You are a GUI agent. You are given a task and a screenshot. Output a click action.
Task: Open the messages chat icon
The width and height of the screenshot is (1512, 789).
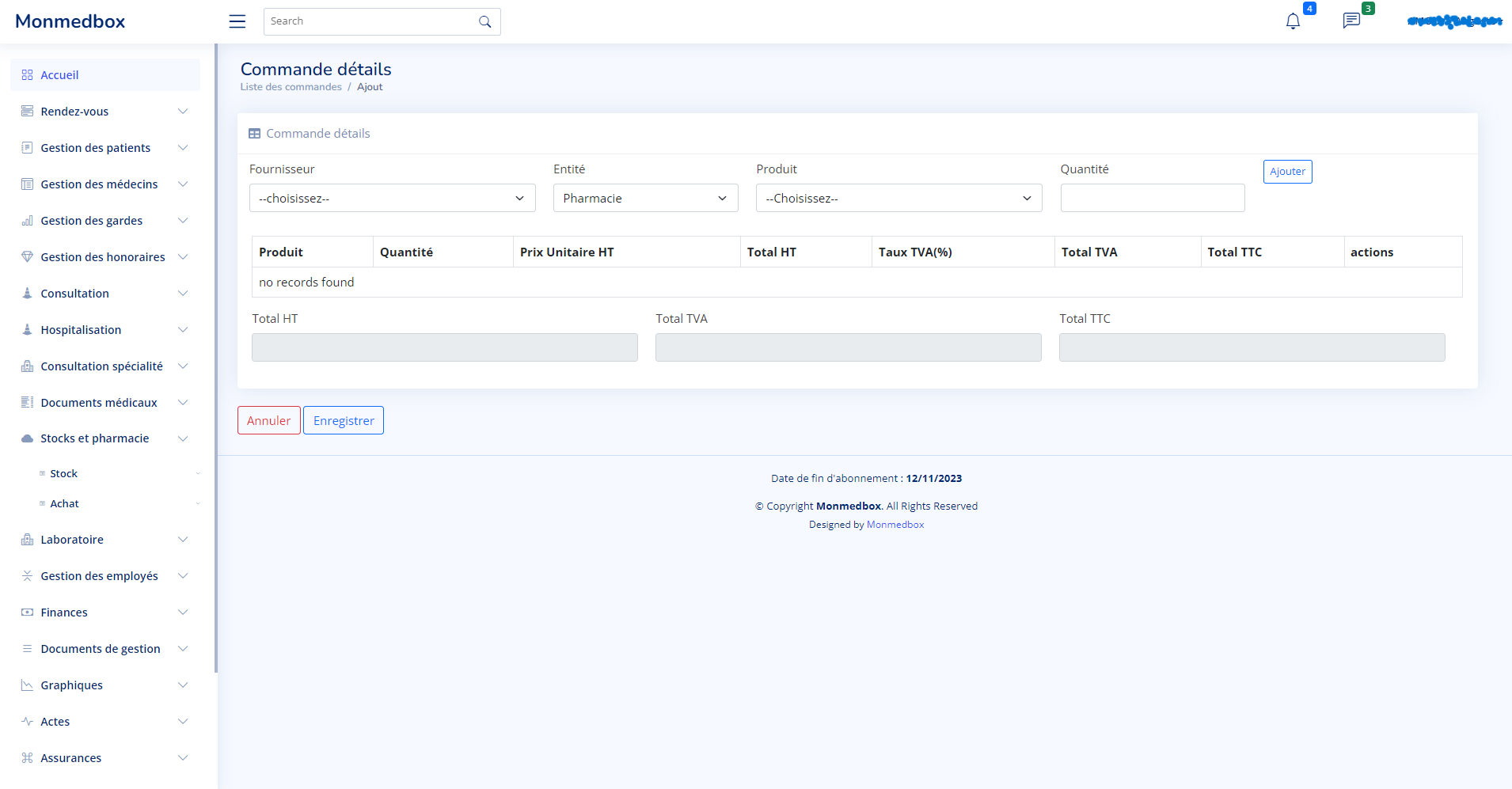1351,21
